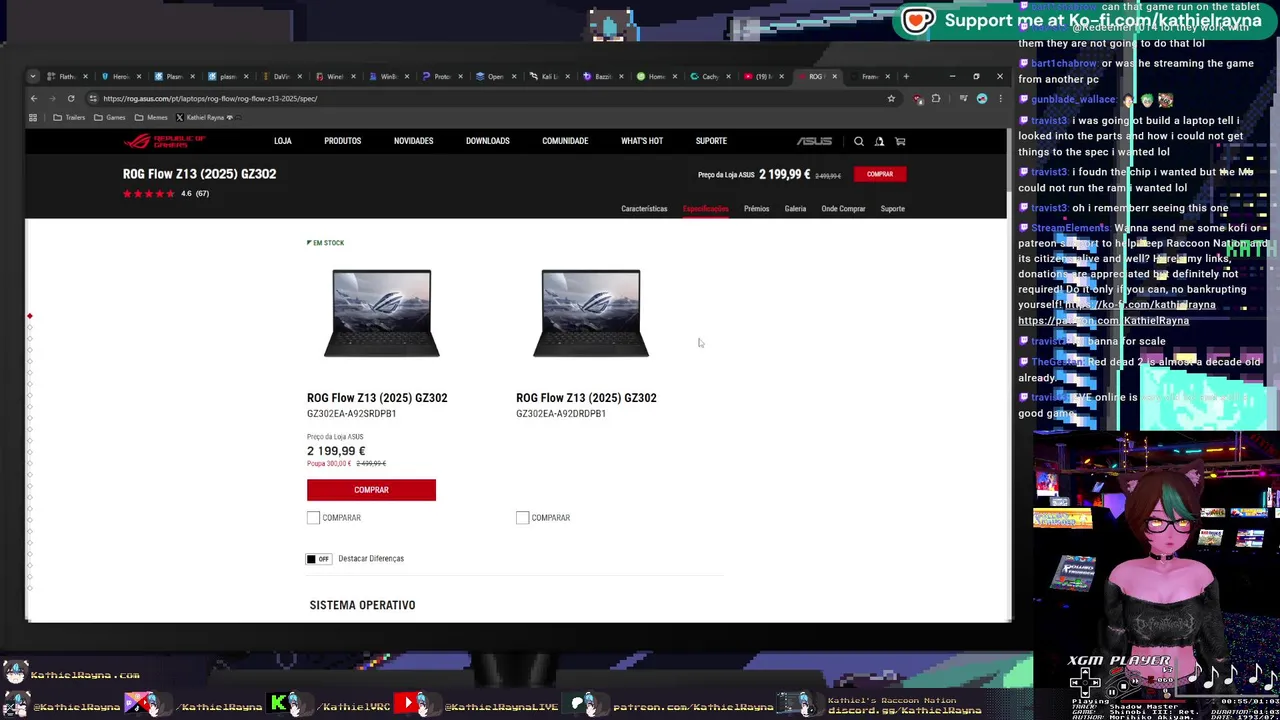The width and height of the screenshot is (1280, 720).
Task: Switch to the Prémios tab
Action: pyautogui.click(x=756, y=209)
